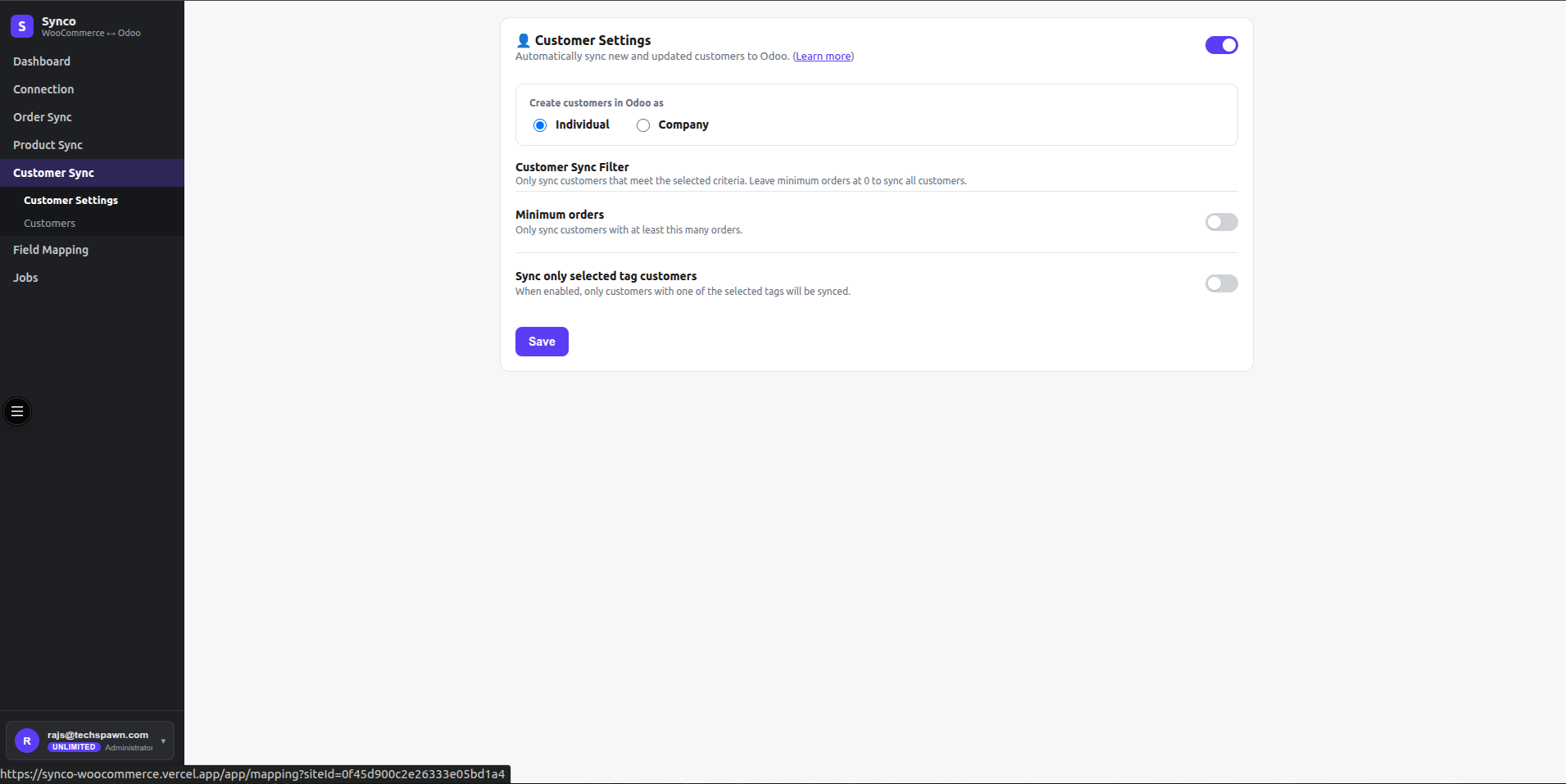Click the Minimum orders label
The height and width of the screenshot is (784, 1566).
pos(560,215)
